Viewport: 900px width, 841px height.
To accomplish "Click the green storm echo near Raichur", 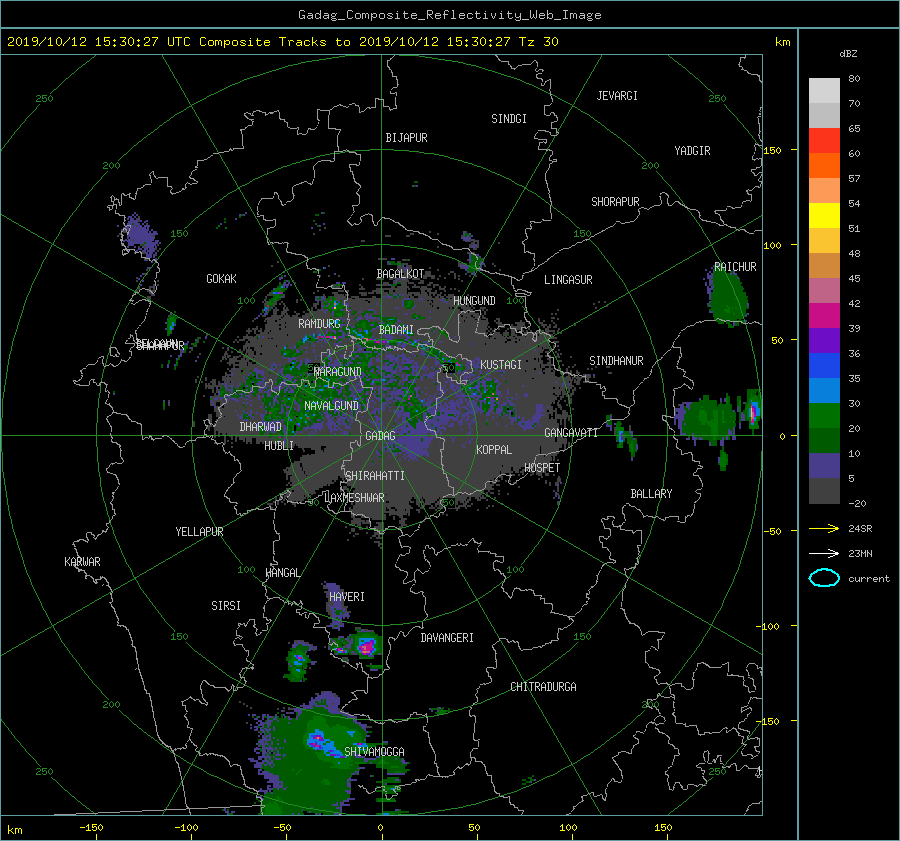I will (x=728, y=297).
